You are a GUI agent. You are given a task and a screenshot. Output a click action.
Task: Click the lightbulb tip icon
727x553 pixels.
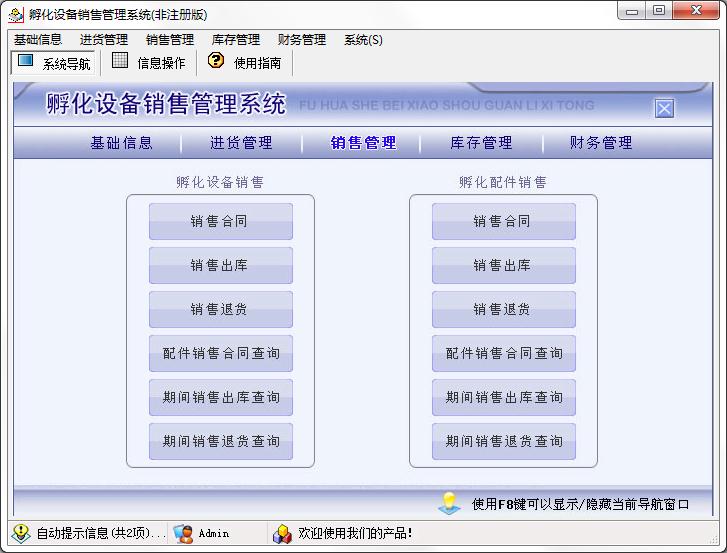click(449, 503)
